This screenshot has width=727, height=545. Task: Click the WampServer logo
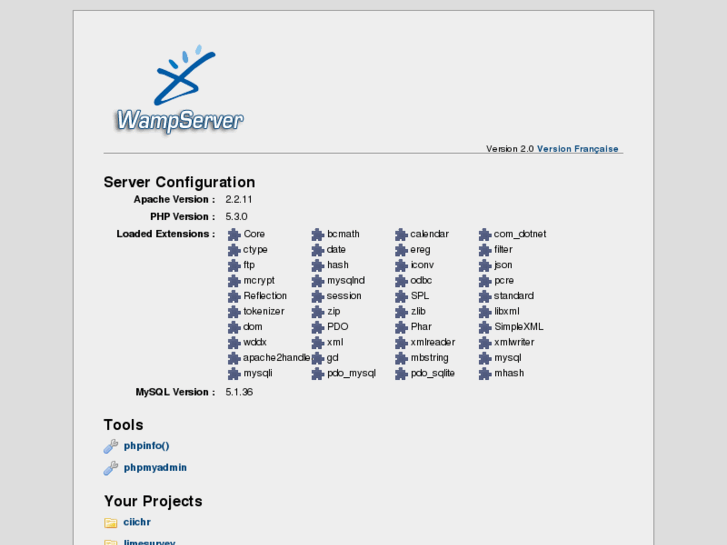pyautogui.click(x=179, y=89)
